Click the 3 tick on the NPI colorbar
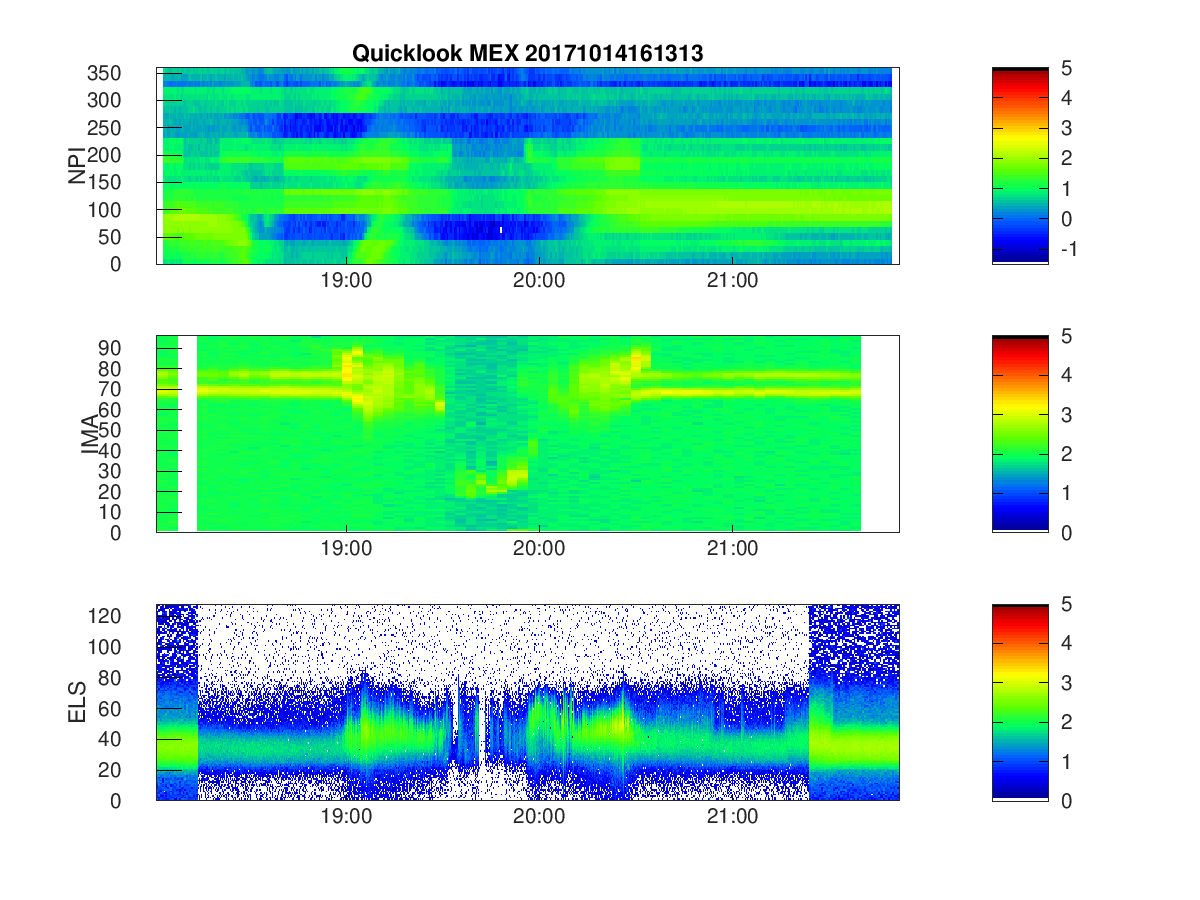1200x900 pixels. tap(1066, 128)
